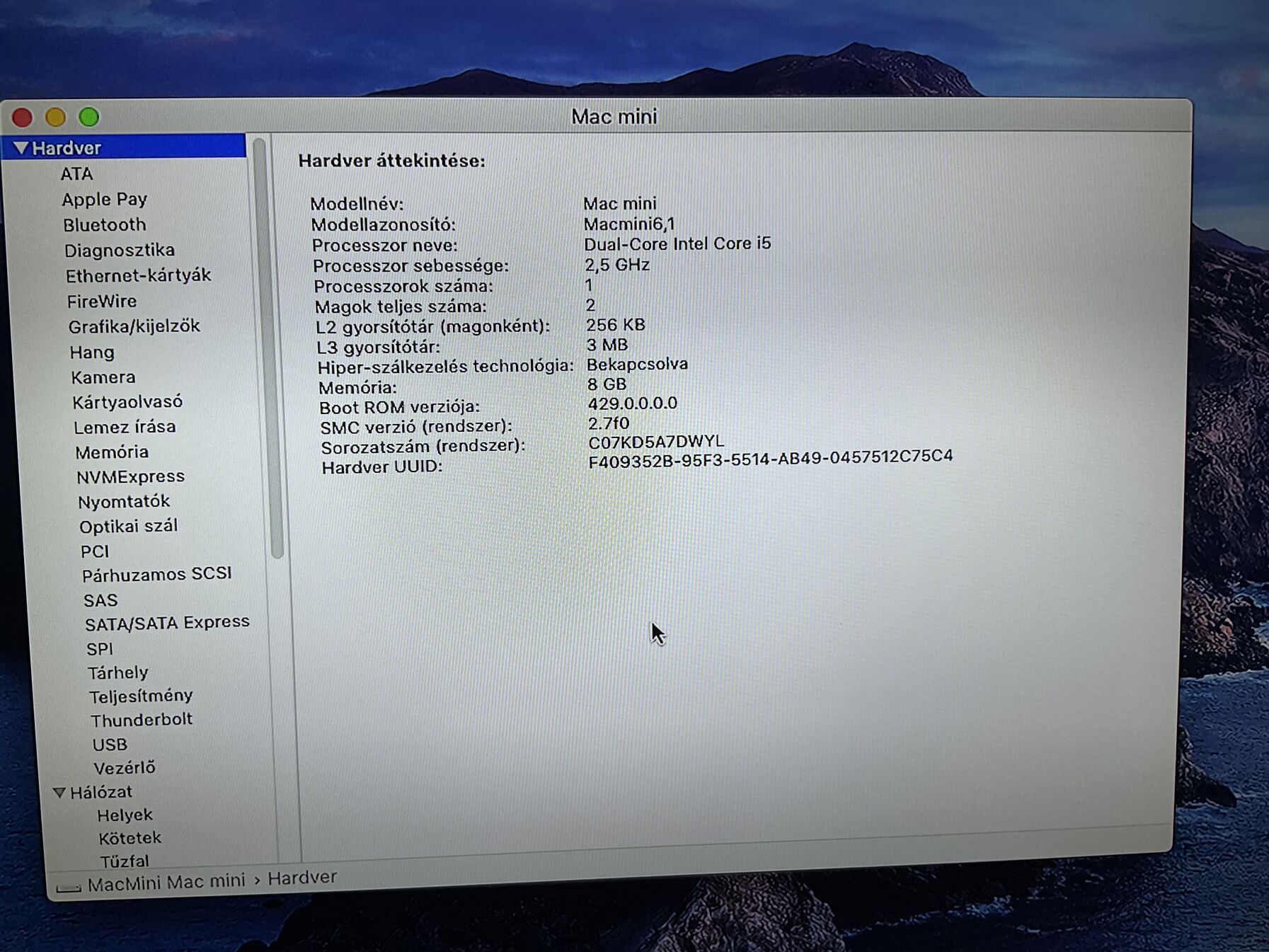
Task: Select the Hardver category row
Action: point(124,147)
